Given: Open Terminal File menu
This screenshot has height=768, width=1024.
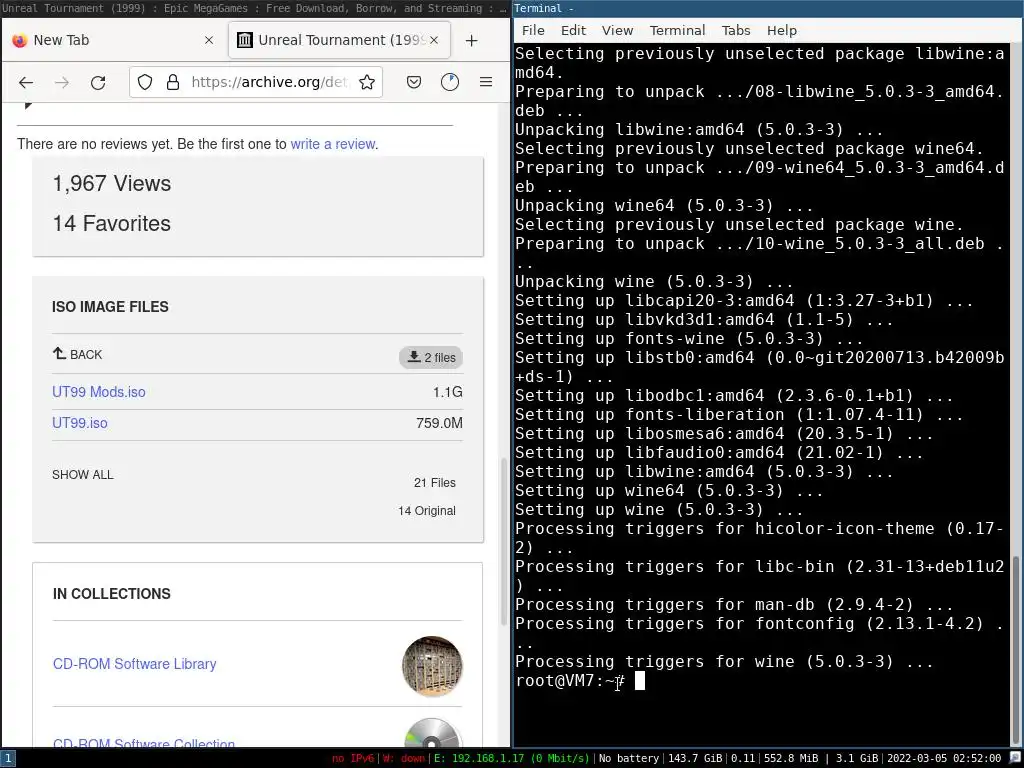Looking at the screenshot, I should pyautogui.click(x=533, y=31).
